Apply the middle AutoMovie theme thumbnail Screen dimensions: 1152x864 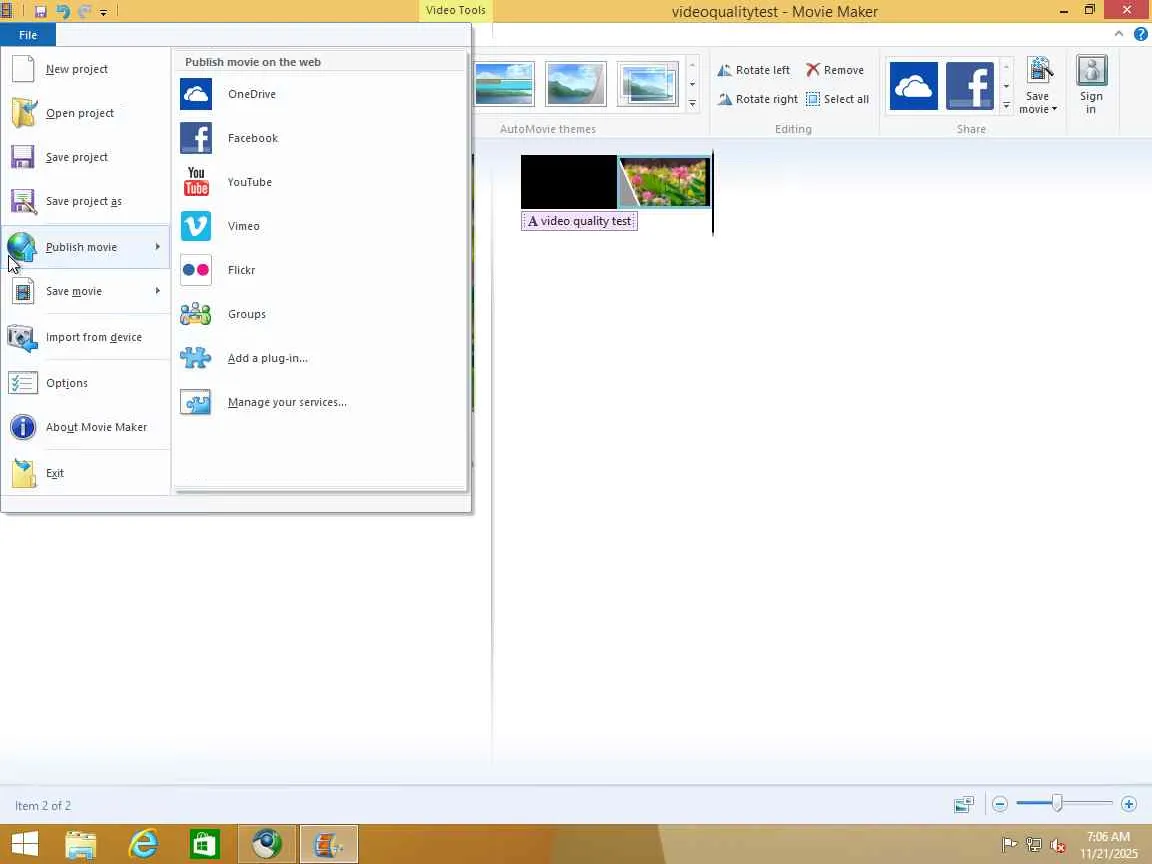[x=575, y=84]
